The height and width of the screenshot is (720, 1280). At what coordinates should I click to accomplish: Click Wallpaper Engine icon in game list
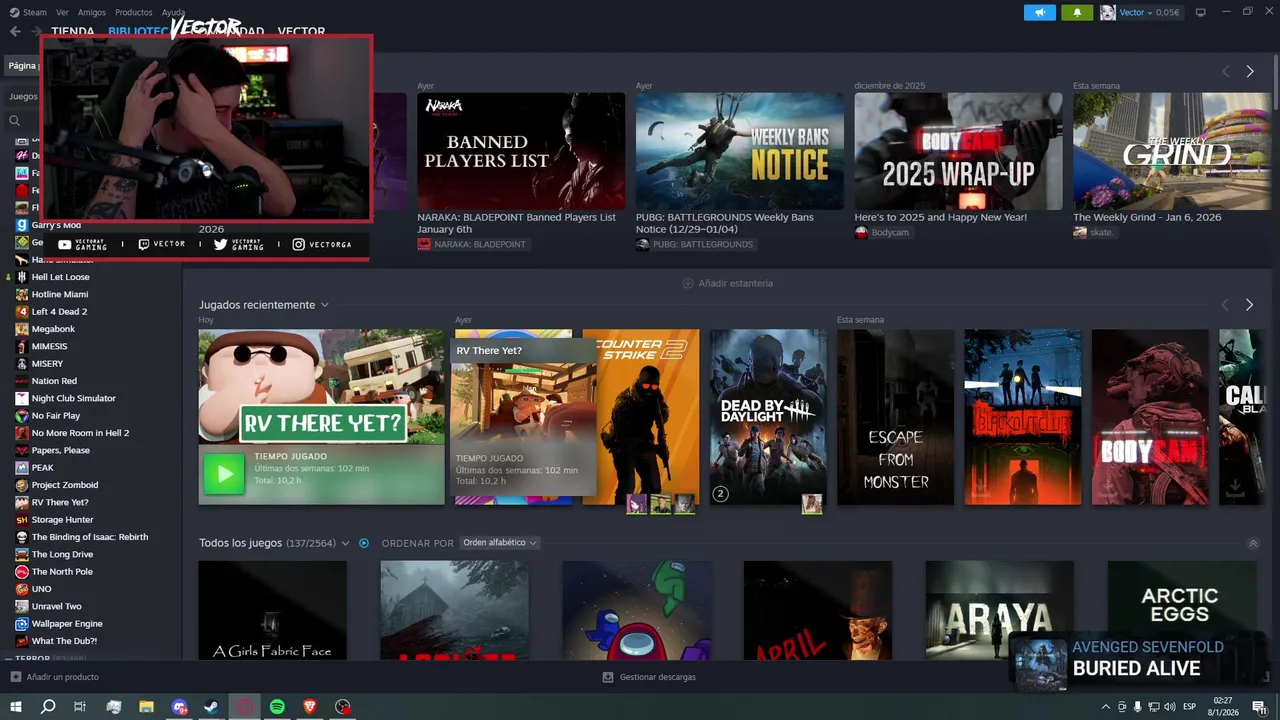click(x=22, y=624)
